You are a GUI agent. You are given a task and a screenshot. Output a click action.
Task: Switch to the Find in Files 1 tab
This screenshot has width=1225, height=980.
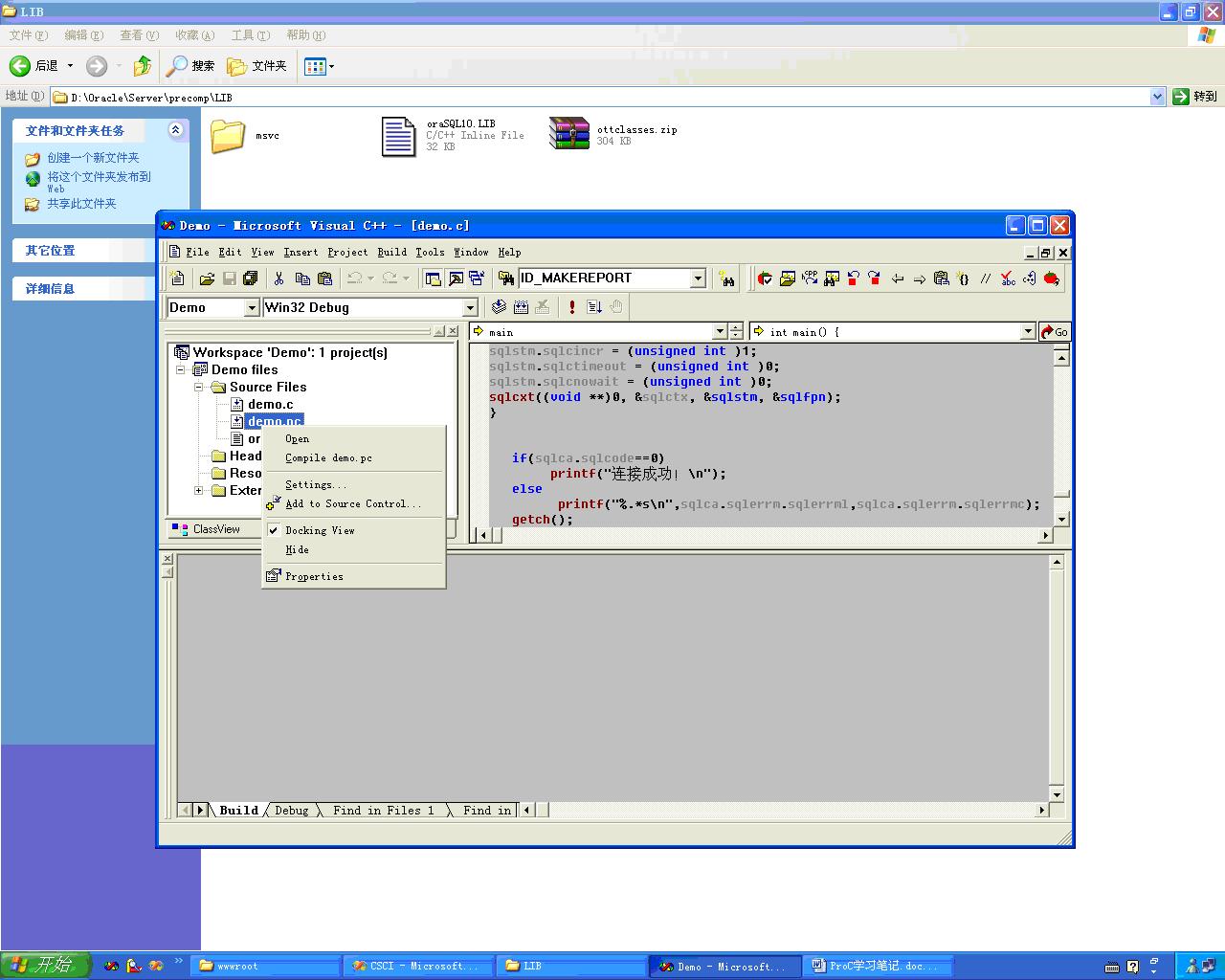pos(383,811)
